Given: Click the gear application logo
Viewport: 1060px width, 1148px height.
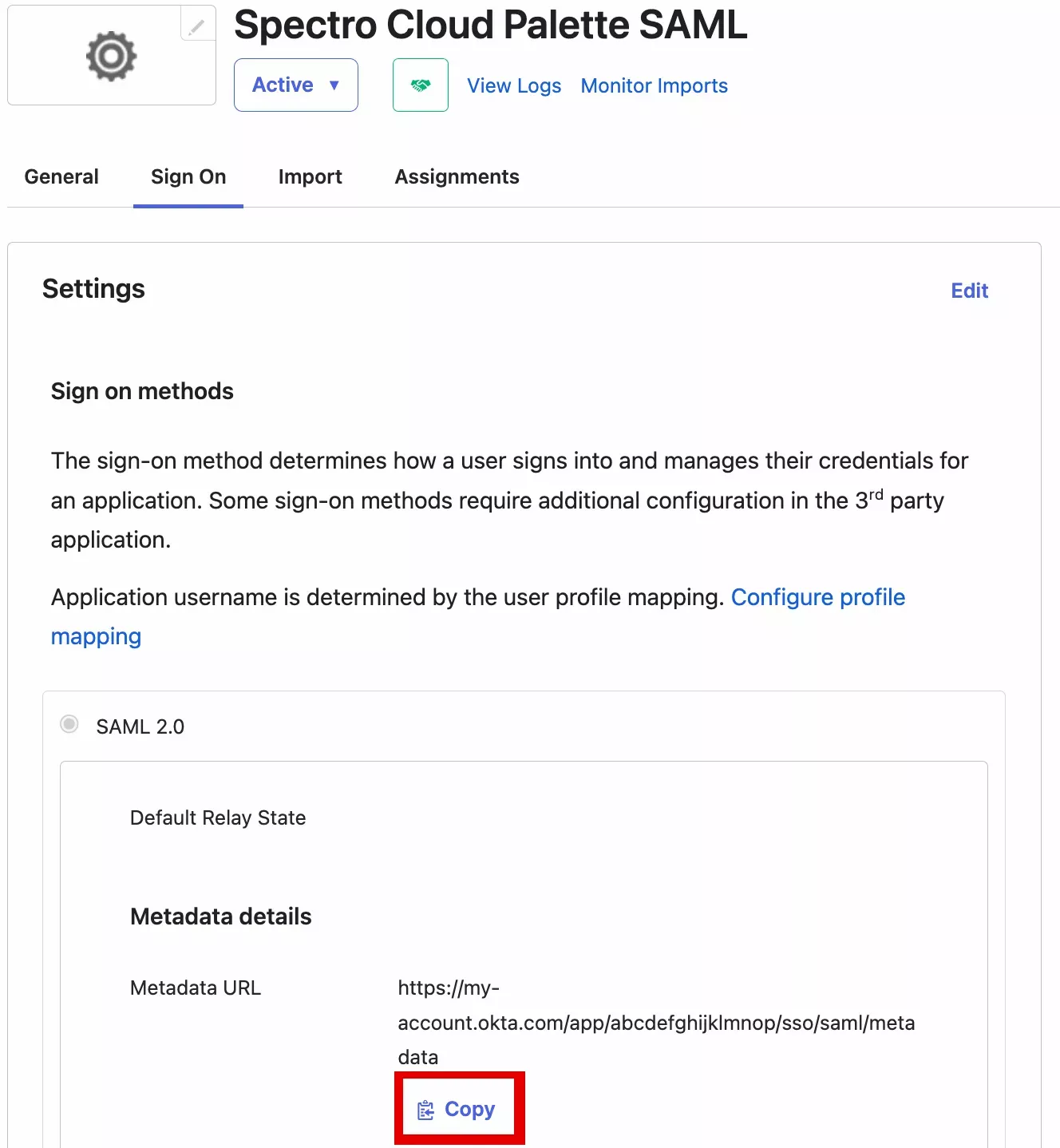Looking at the screenshot, I should 112,56.
